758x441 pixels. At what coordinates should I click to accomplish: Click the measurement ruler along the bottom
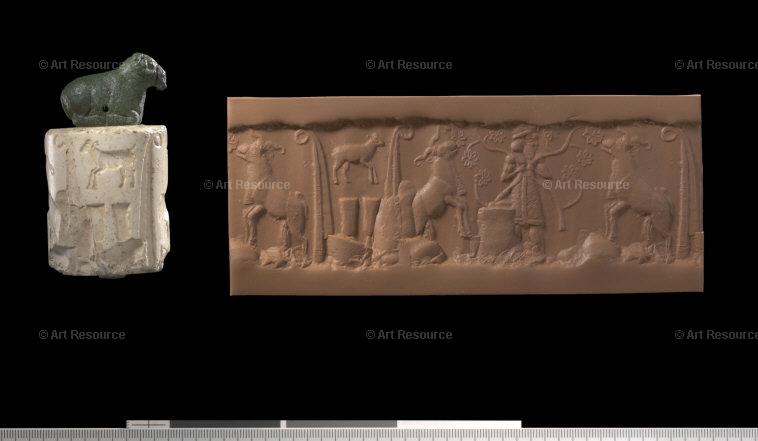pyautogui.click(x=379, y=434)
